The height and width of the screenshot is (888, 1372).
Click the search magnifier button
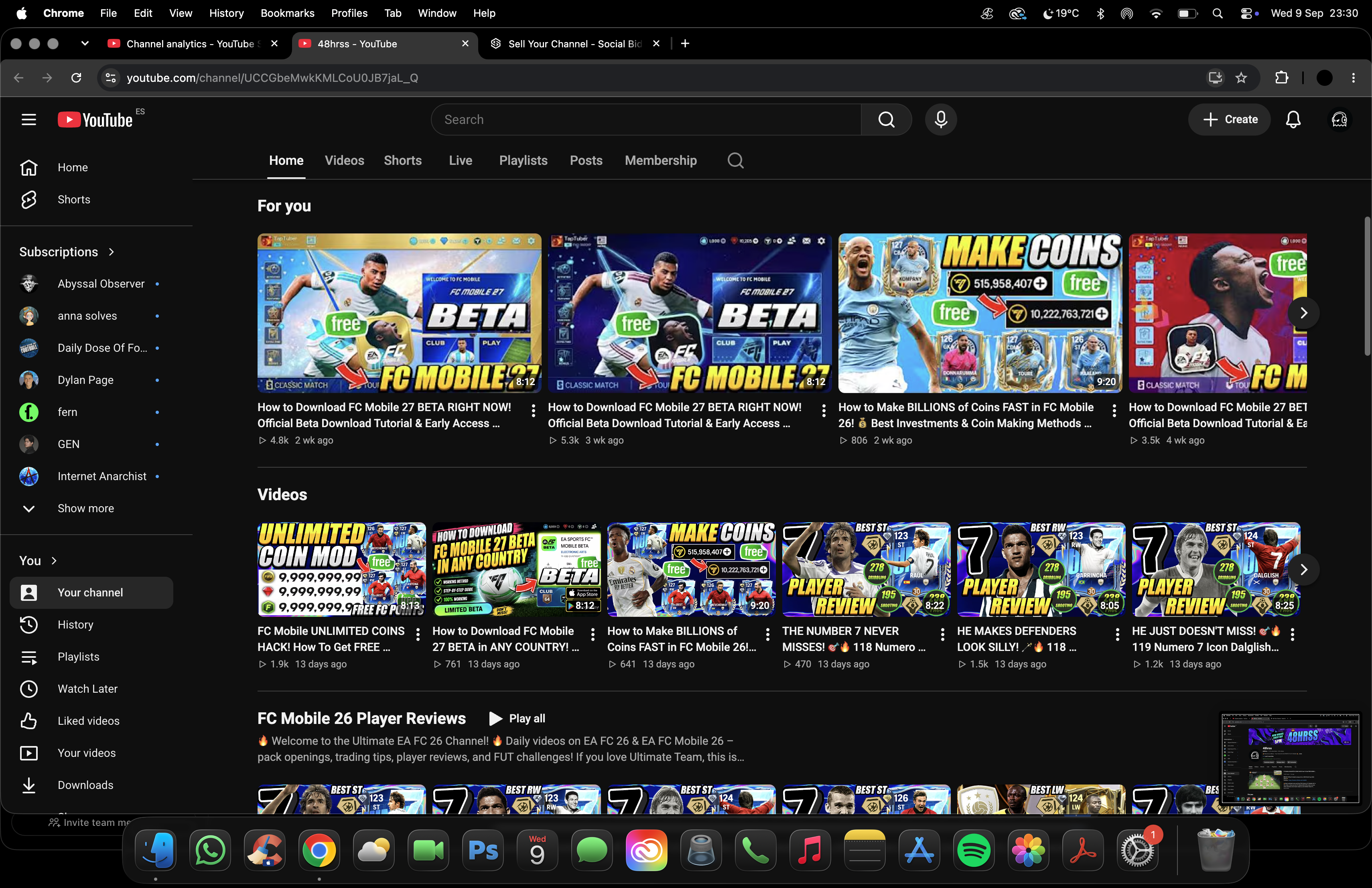886,119
